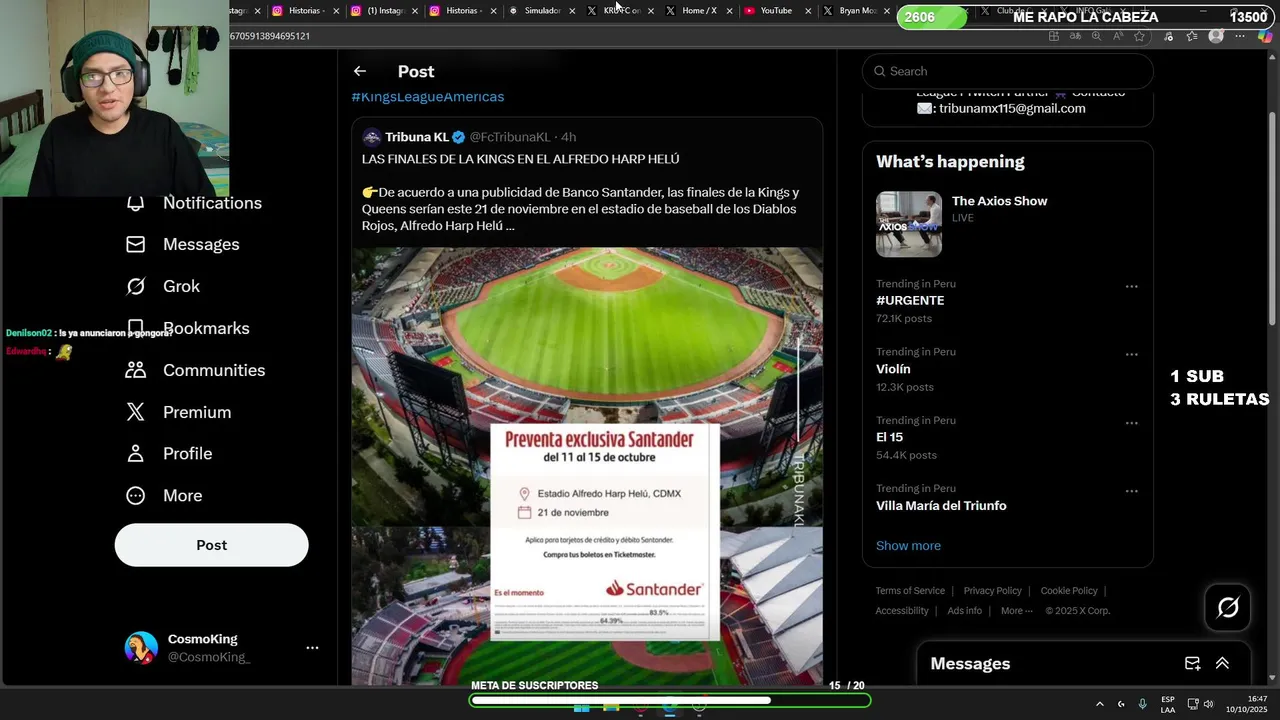The image size is (1280, 720).
Task: Click the Tribuna KL verified badge
Action: (x=459, y=137)
